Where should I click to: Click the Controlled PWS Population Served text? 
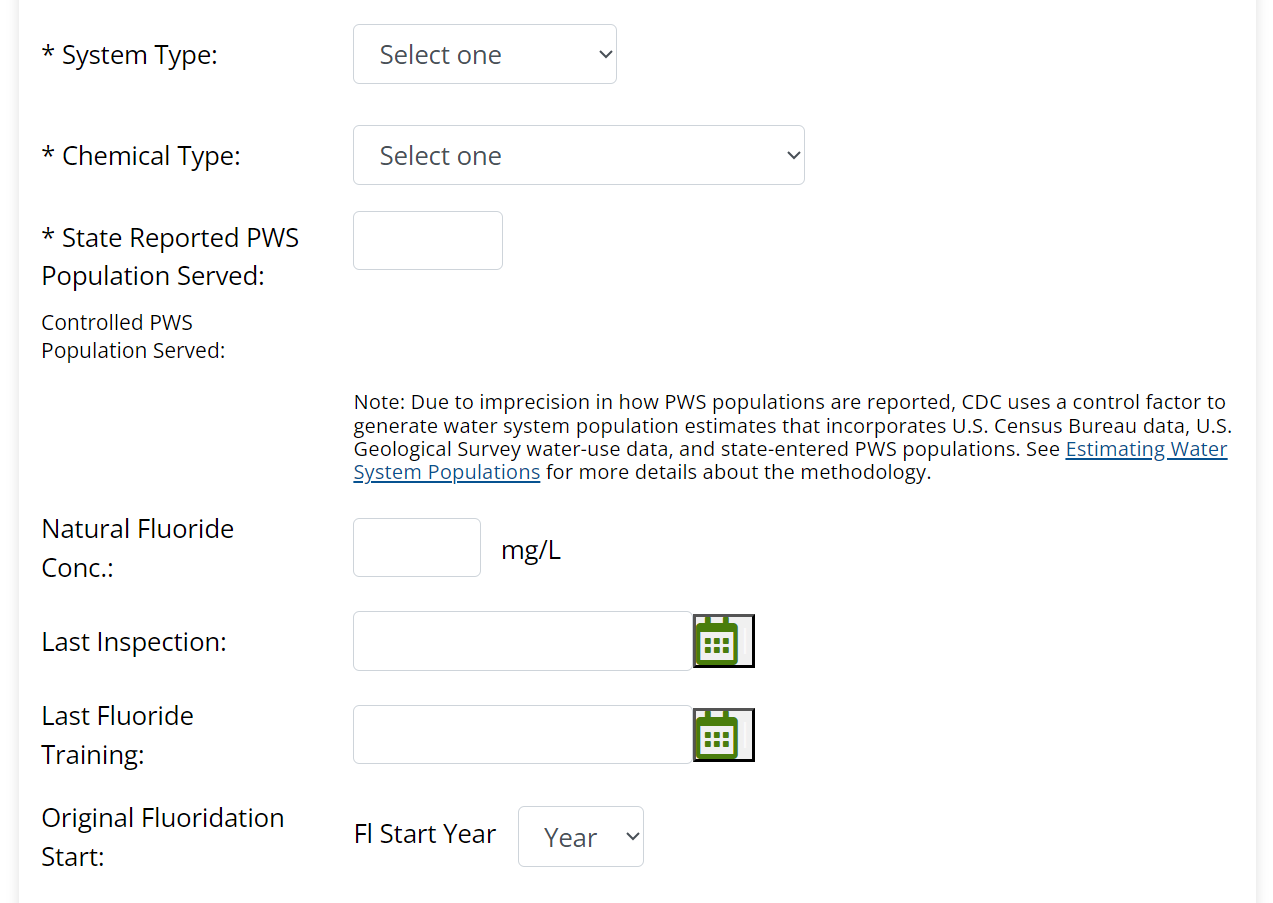pos(133,337)
